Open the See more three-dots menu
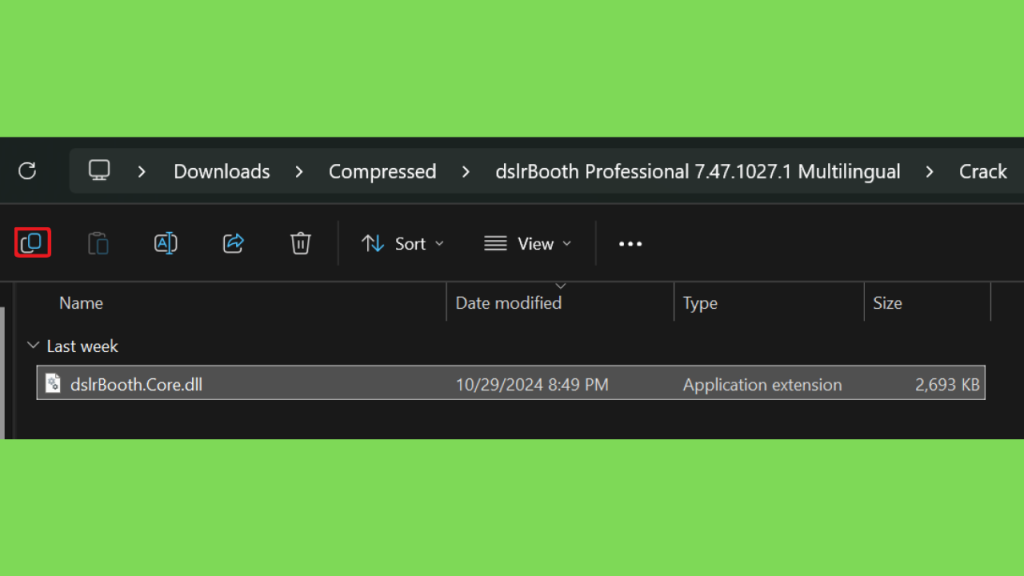Viewport: 1024px width, 576px height. coord(630,244)
